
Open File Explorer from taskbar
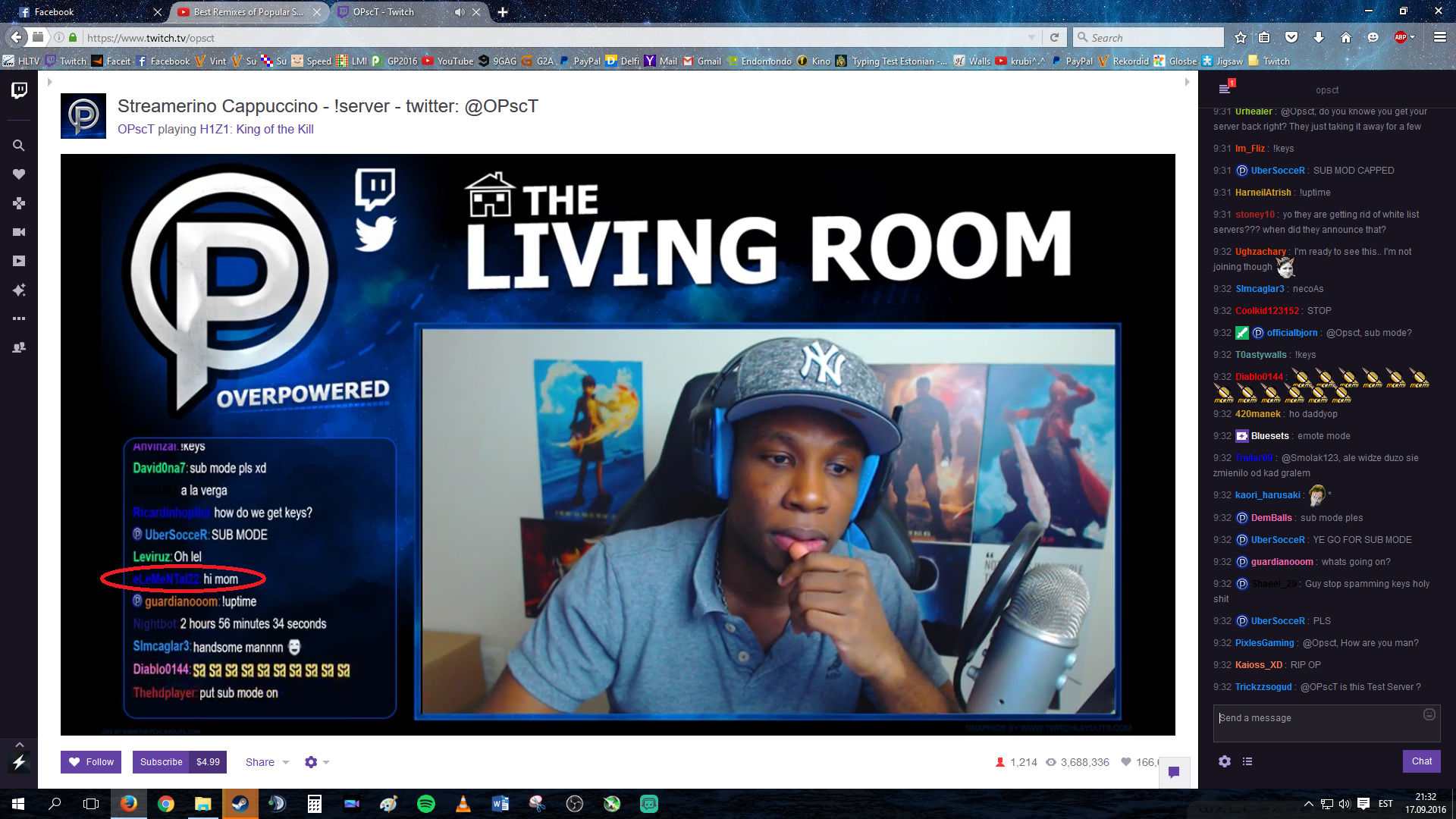click(x=203, y=804)
